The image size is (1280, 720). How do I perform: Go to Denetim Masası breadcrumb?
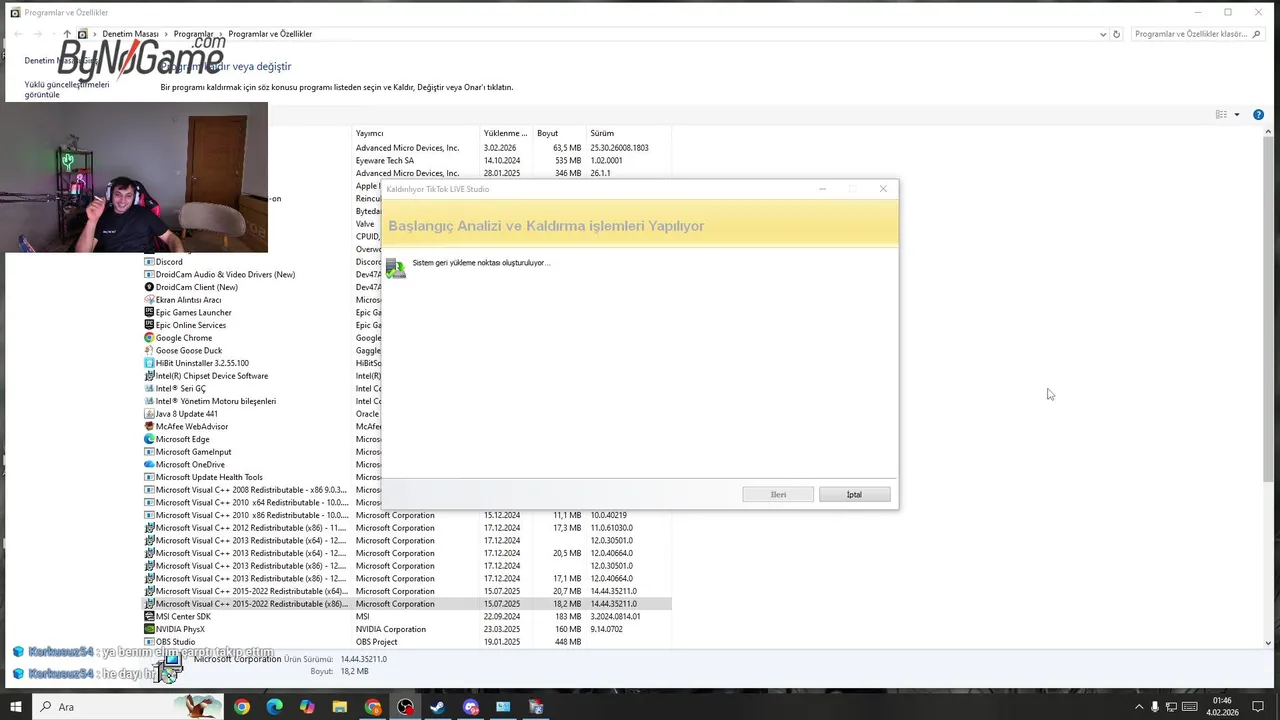tap(130, 34)
